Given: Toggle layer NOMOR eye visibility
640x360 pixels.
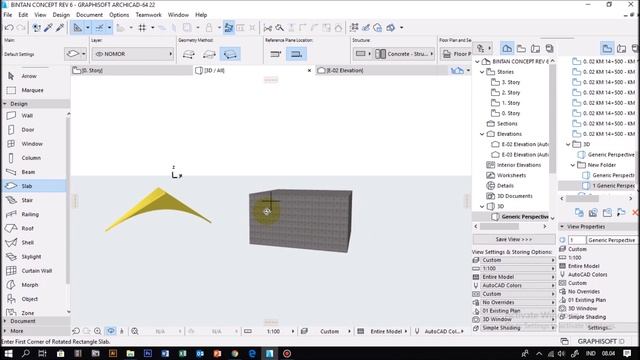Looking at the screenshot, I should click(x=99, y=54).
